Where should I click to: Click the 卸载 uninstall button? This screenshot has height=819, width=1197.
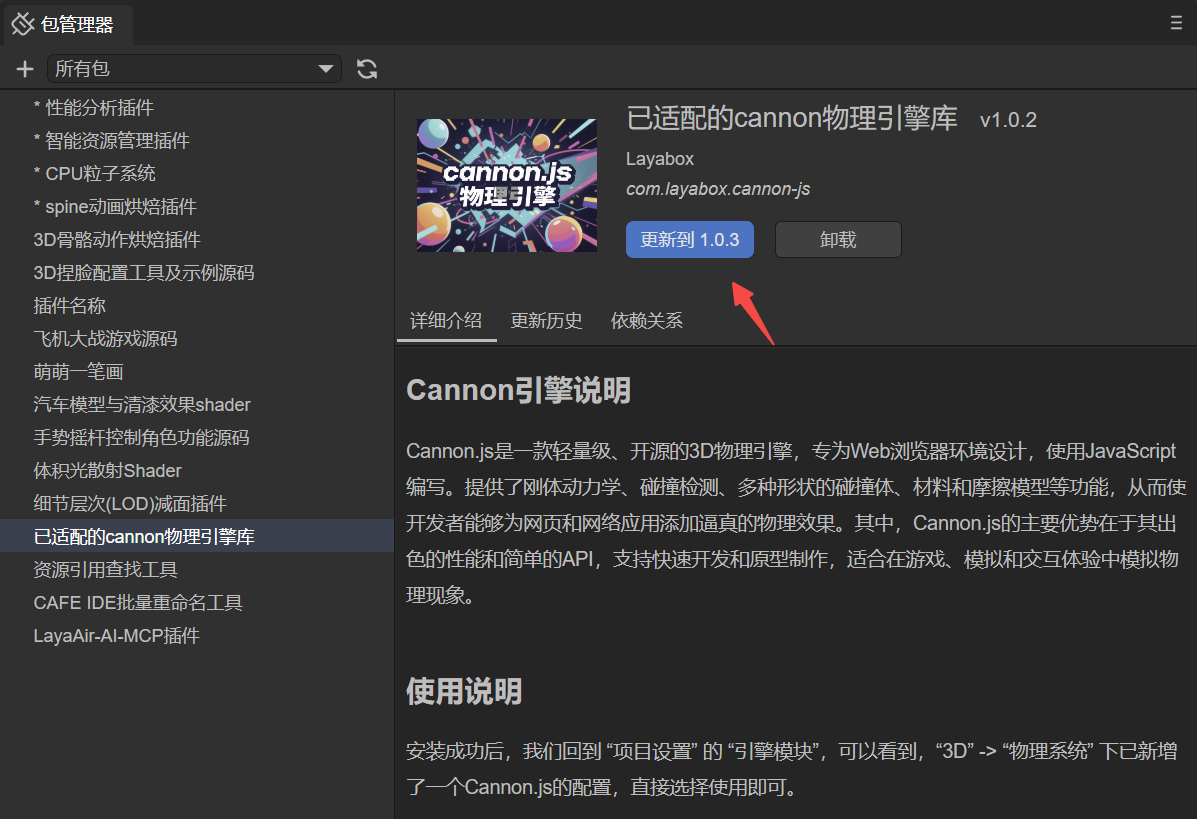(838, 240)
